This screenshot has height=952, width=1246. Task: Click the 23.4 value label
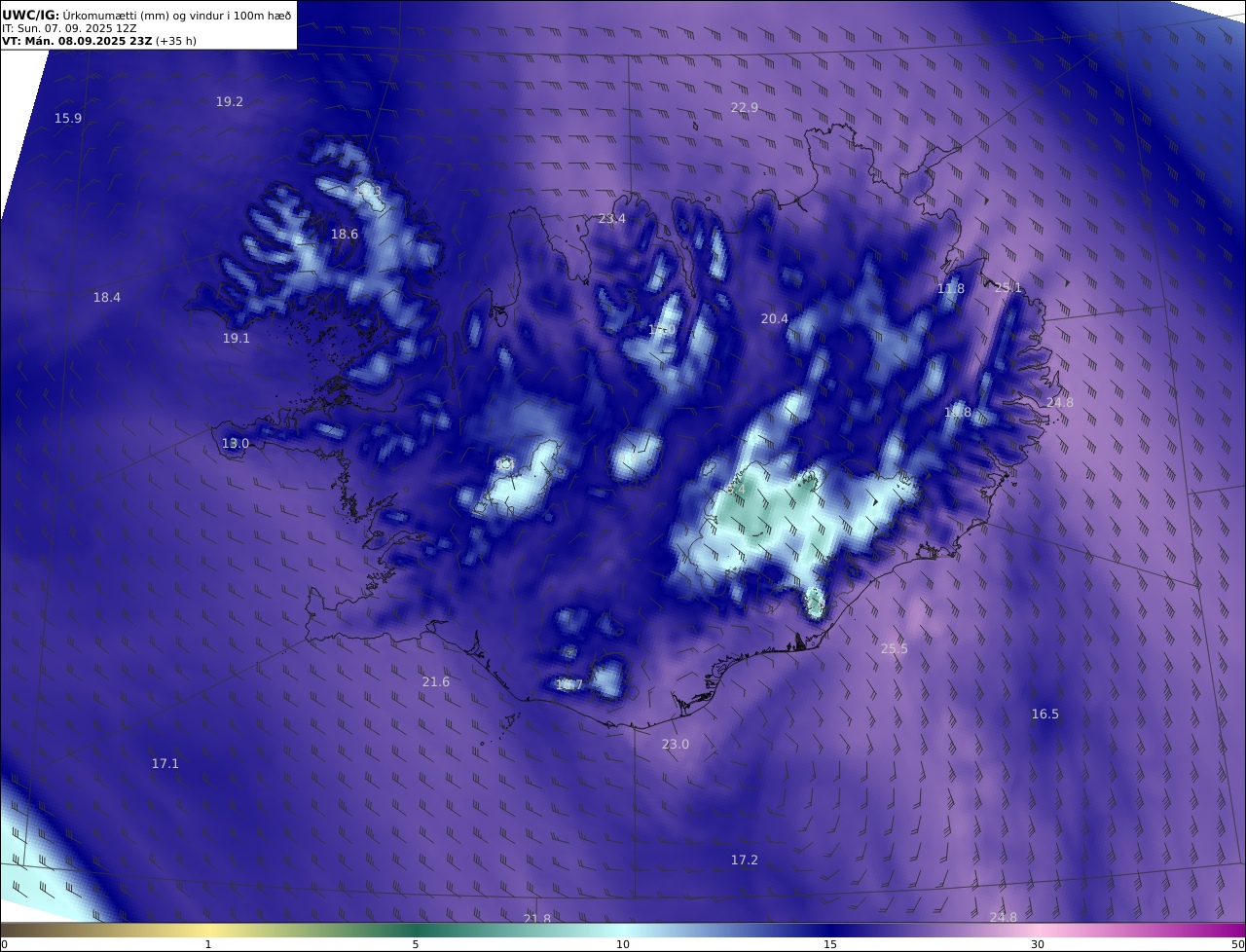[612, 219]
